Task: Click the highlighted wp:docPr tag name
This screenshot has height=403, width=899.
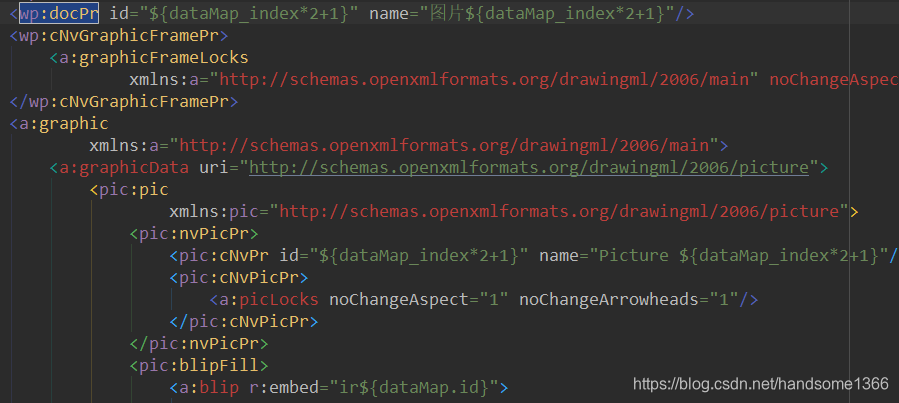Action: click(59, 13)
